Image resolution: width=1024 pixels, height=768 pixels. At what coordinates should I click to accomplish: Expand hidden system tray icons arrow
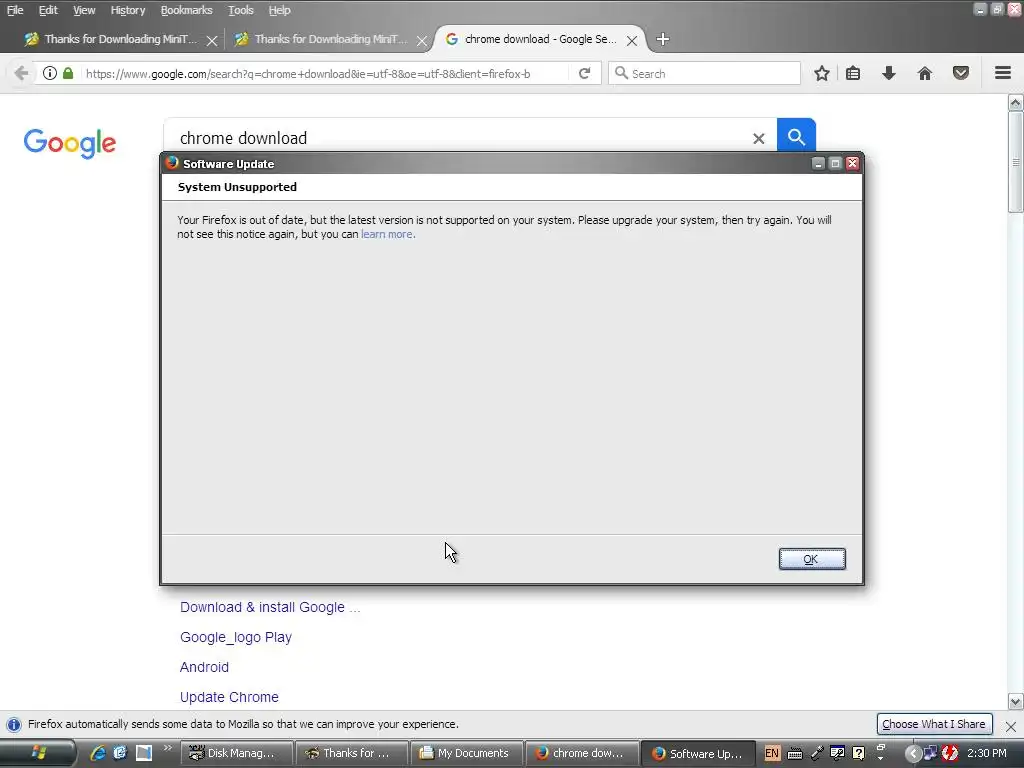pyautogui.click(x=912, y=754)
